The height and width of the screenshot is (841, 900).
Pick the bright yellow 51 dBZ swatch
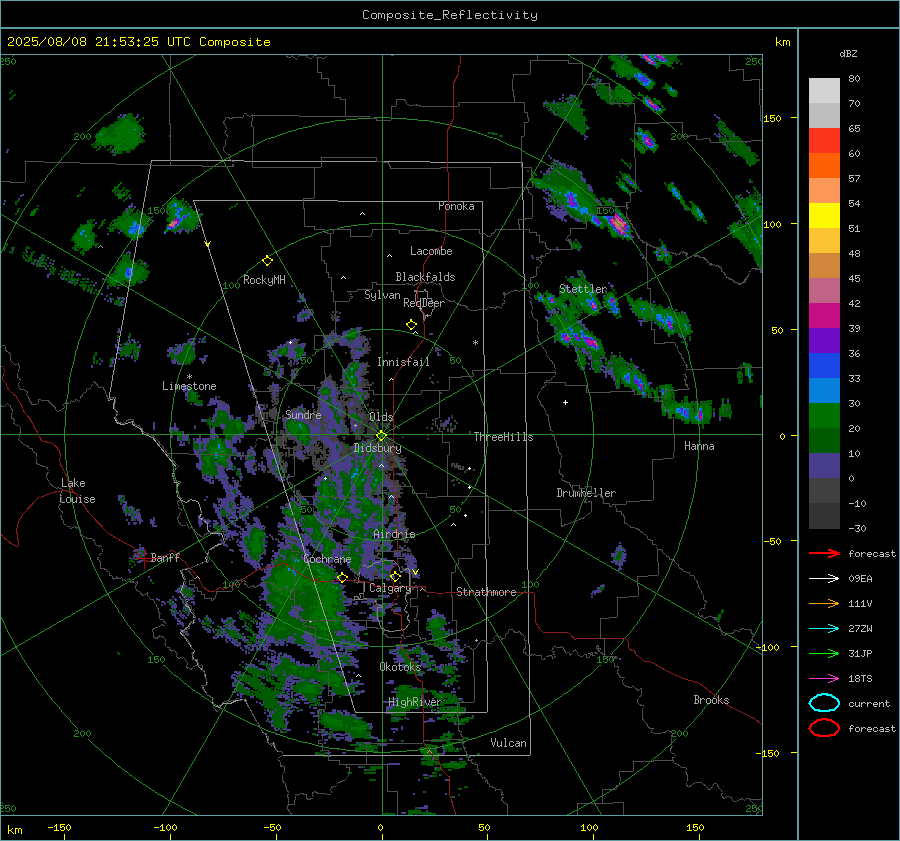pos(824,215)
